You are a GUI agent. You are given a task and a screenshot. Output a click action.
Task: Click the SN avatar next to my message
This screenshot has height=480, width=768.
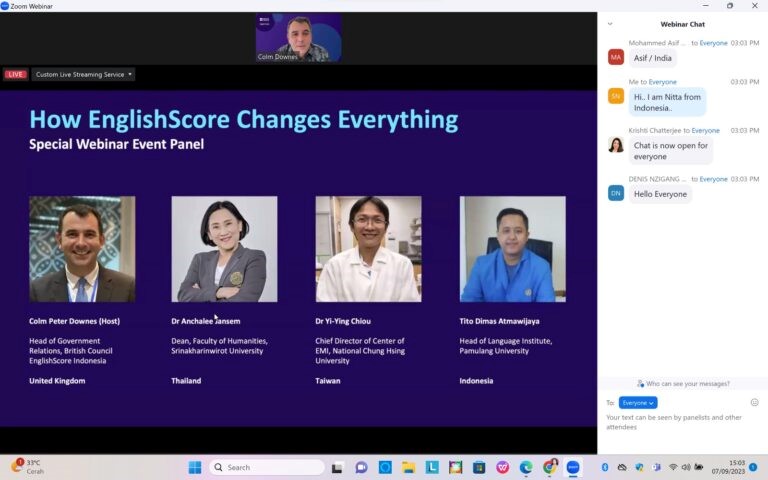click(x=616, y=96)
